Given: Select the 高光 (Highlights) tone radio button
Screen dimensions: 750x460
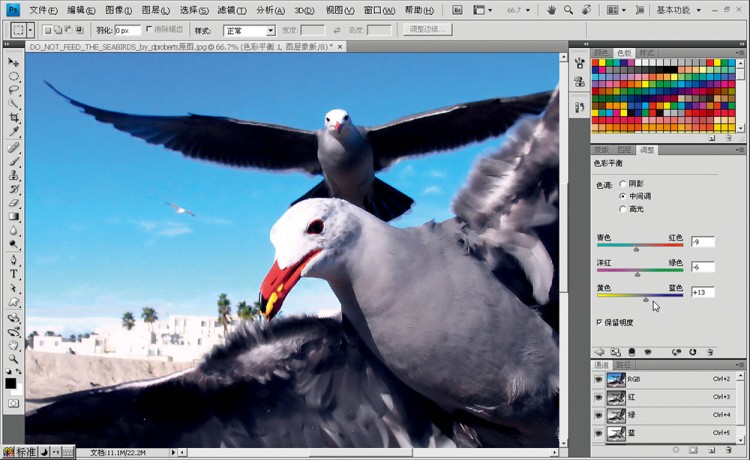Looking at the screenshot, I should click(x=623, y=210).
